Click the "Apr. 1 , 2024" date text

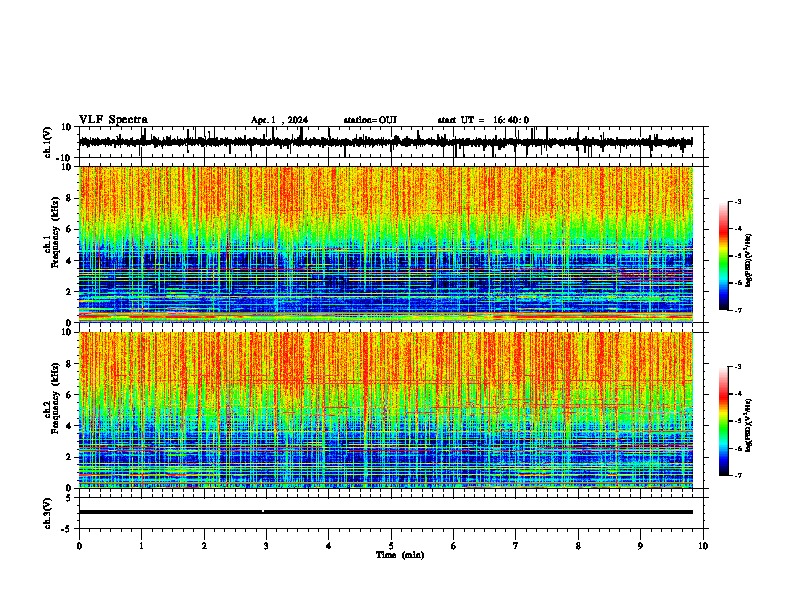click(279, 120)
